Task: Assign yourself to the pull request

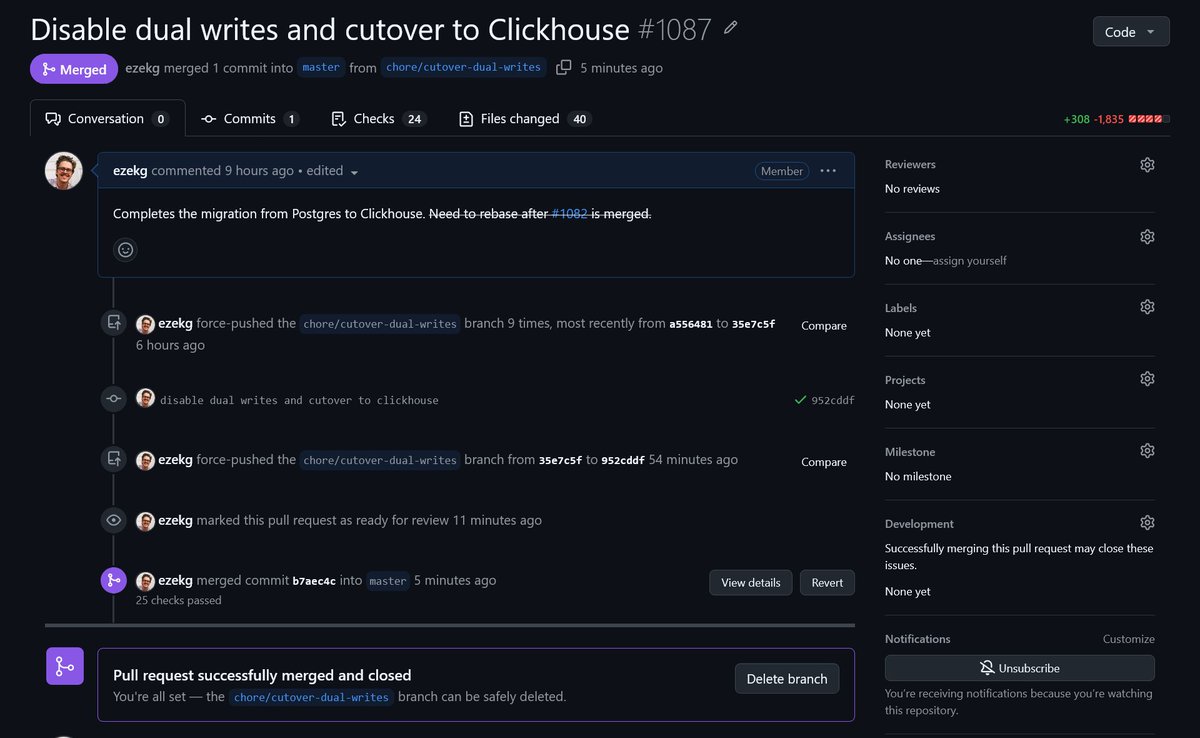Action: [x=970, y=261]
